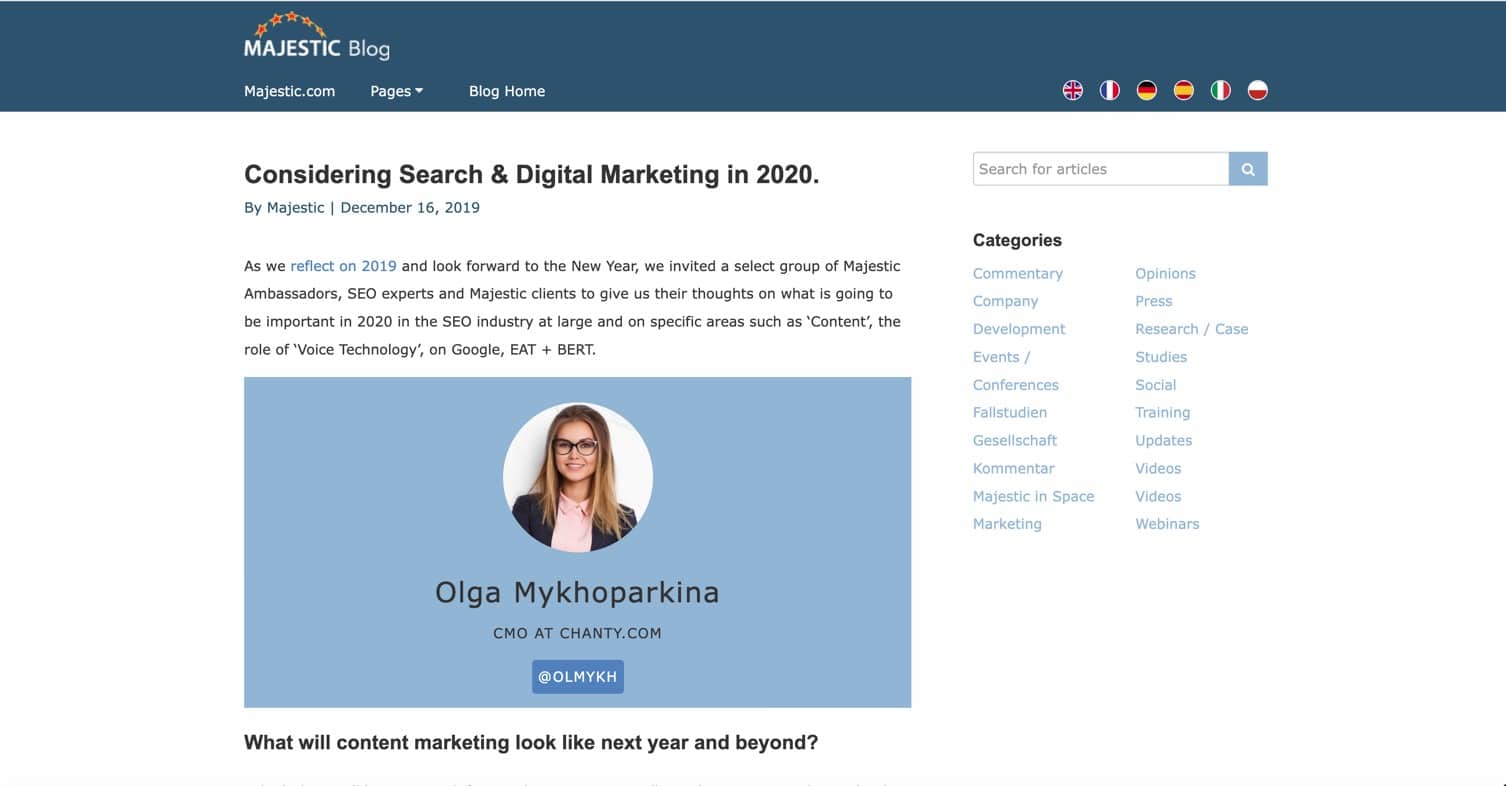
Task: Click the Majestic Blog logo
Action: (x=316, y=37)
